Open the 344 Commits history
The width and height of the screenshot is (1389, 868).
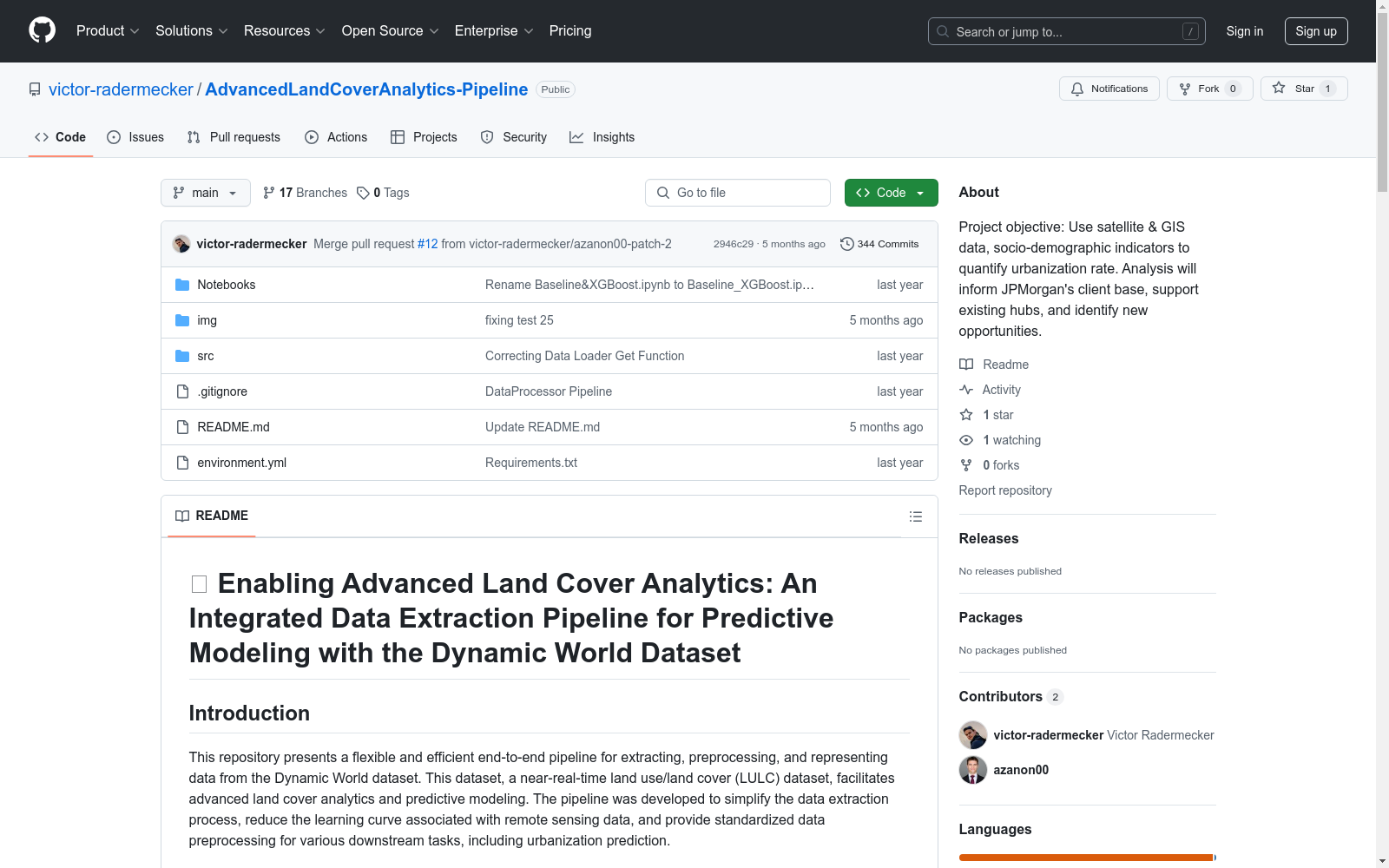click(x=879, y=244)
